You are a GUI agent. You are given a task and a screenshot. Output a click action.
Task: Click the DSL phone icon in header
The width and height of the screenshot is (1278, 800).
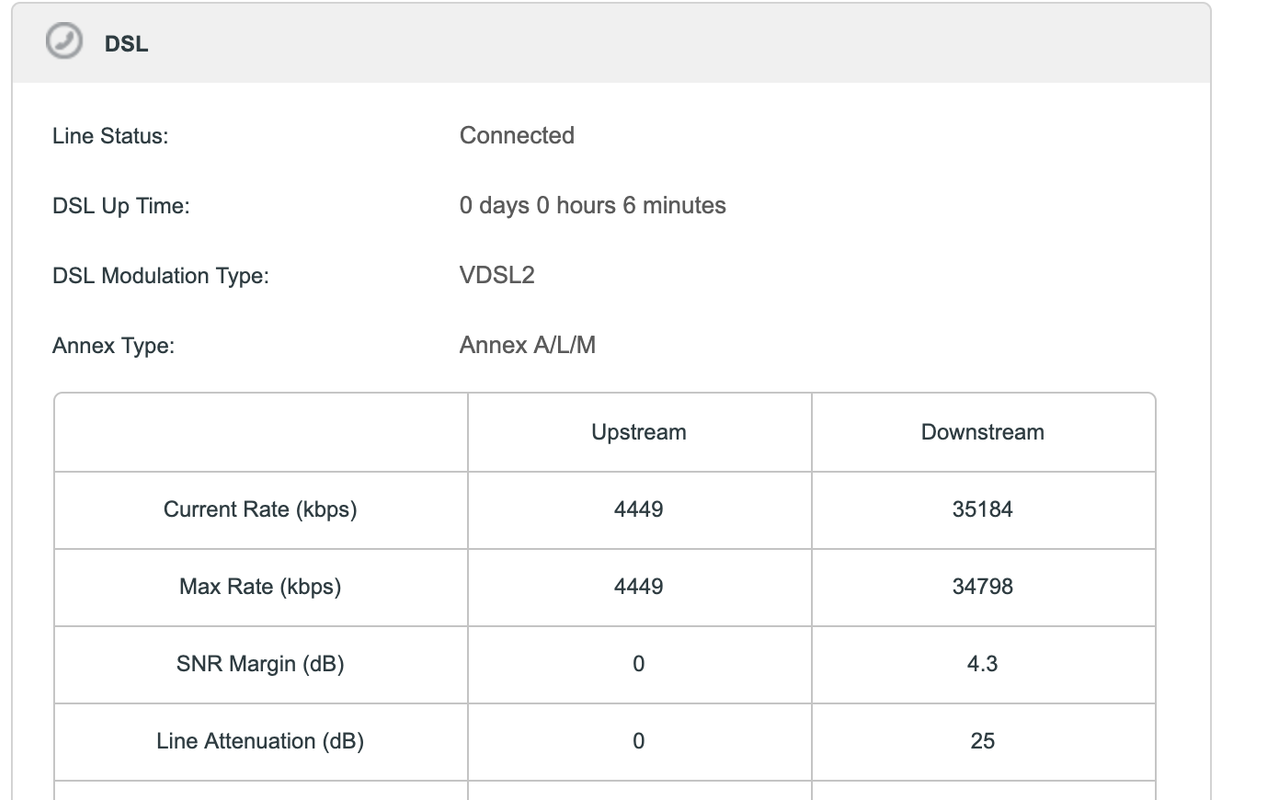coord(65,42)
